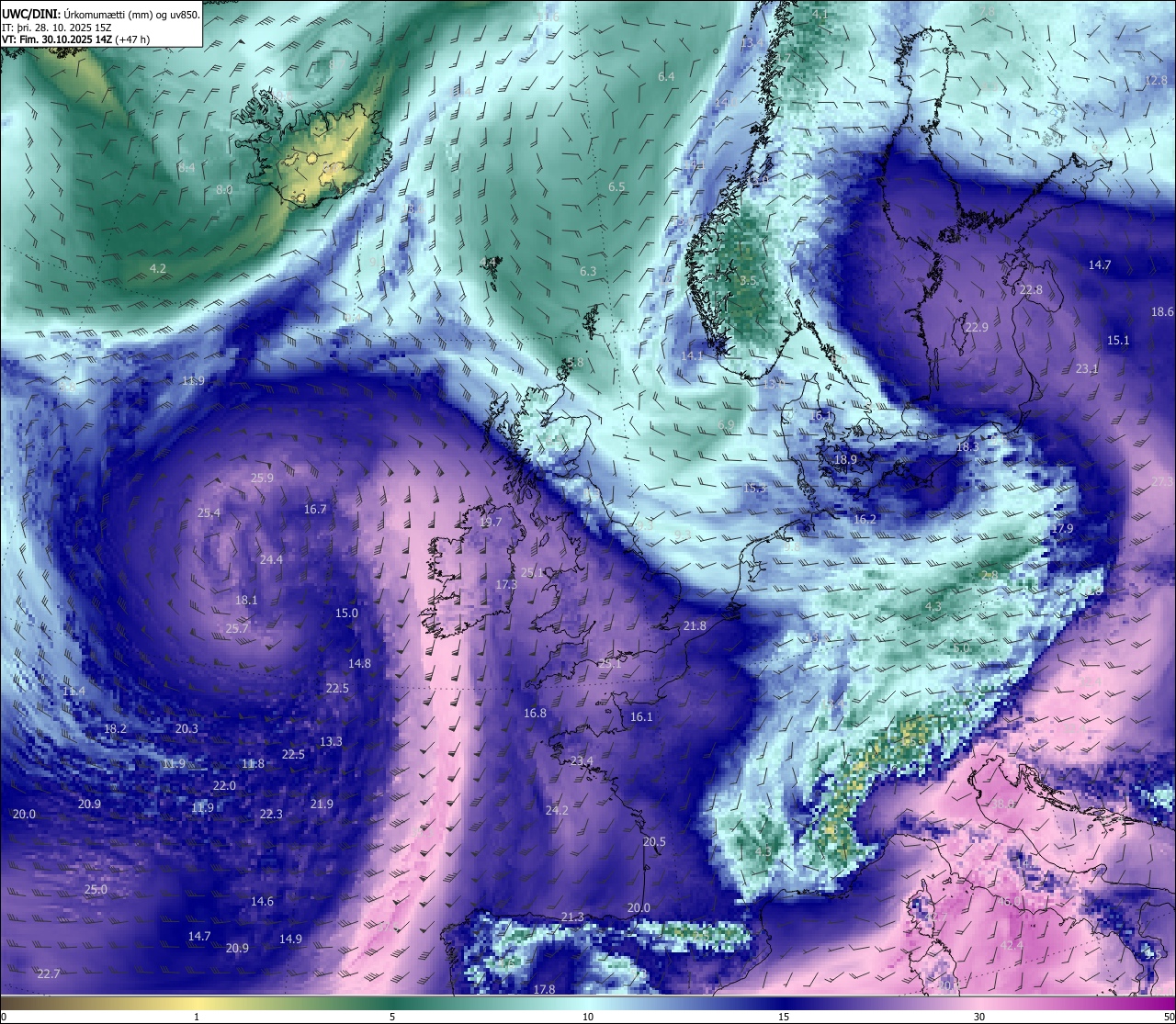The height and width of the screenshot is (1024, 1176).
Task: Click the map value '25.4'
Action: 209,512
